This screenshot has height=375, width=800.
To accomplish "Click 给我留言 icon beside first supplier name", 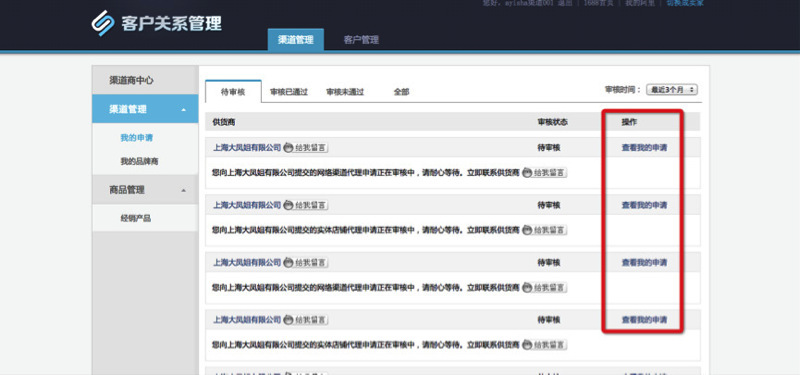I will [306, 148].
